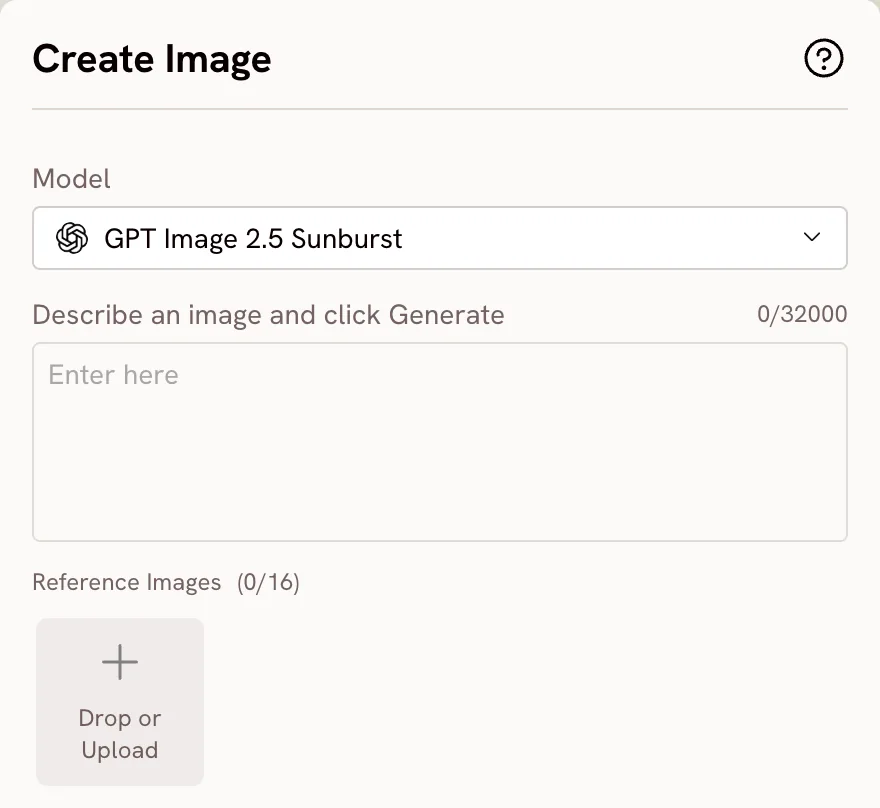Click the Model label above the dropdown
The height and width of the screenshot is (808, 880).
pyautogui.click(x=71, y=179)
